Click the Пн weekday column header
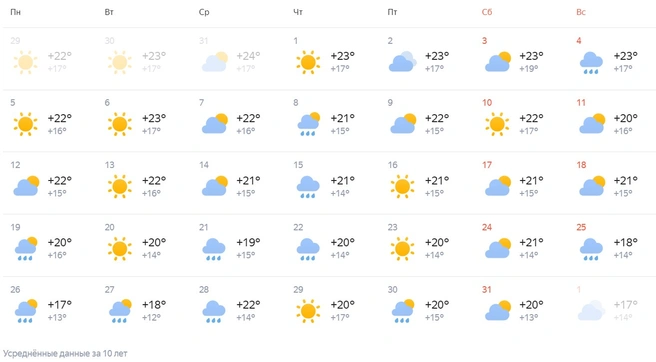Screen dimensions: 656x362 coord(15,12)
